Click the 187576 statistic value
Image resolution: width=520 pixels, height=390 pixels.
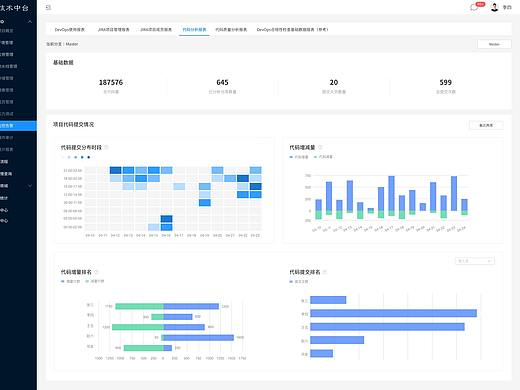point(111,82)
